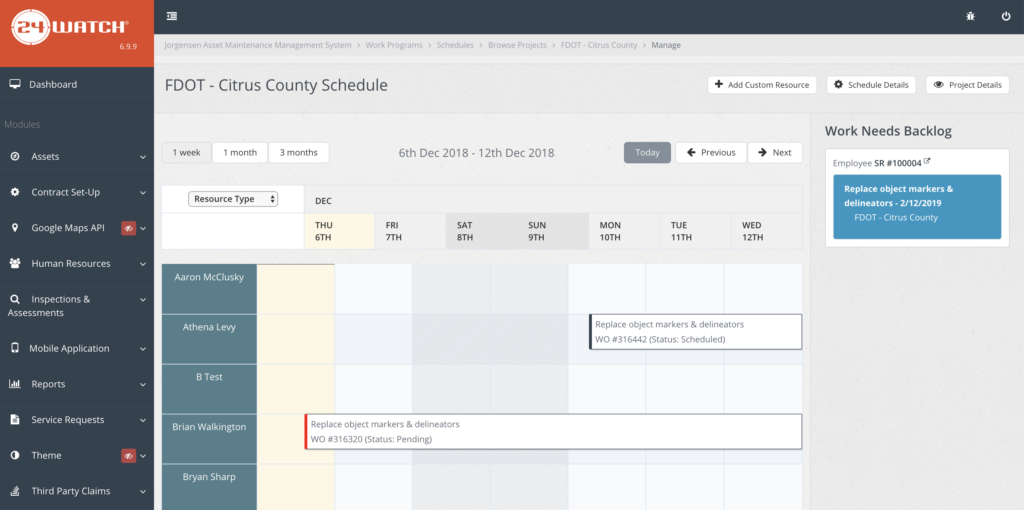1024x510 pixels.
Task: Expand the Contract Set-Up chevron
Action: [x=143, y=193]
